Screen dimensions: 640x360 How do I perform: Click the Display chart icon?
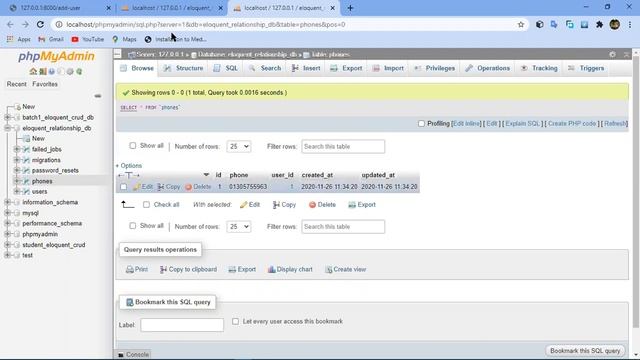271,269
